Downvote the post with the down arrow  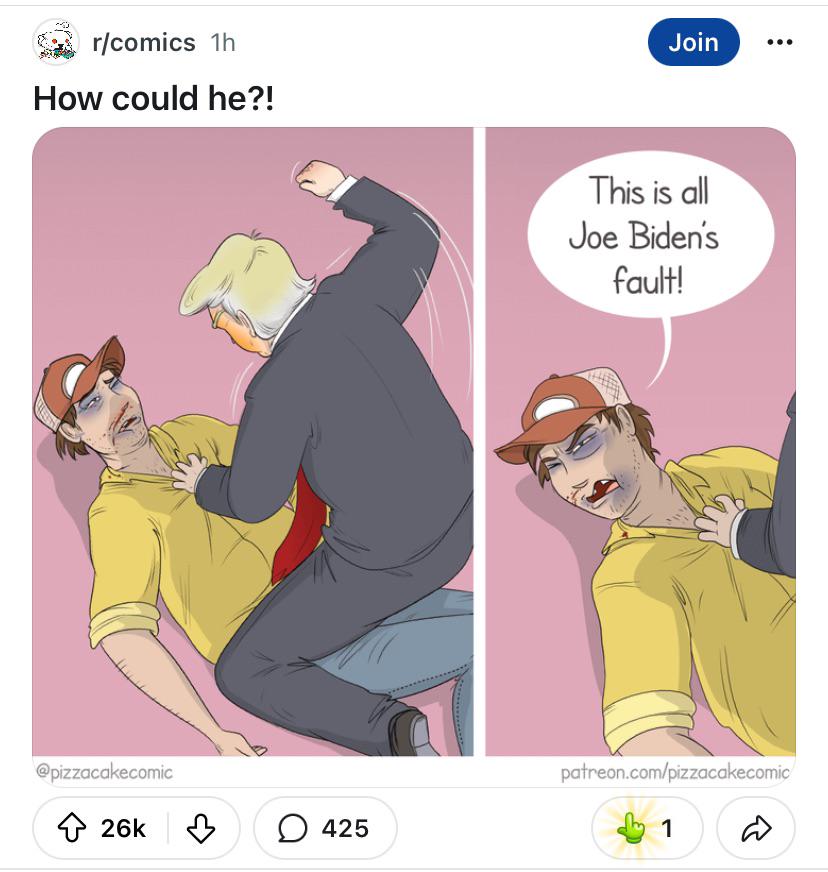click(201, 829)
